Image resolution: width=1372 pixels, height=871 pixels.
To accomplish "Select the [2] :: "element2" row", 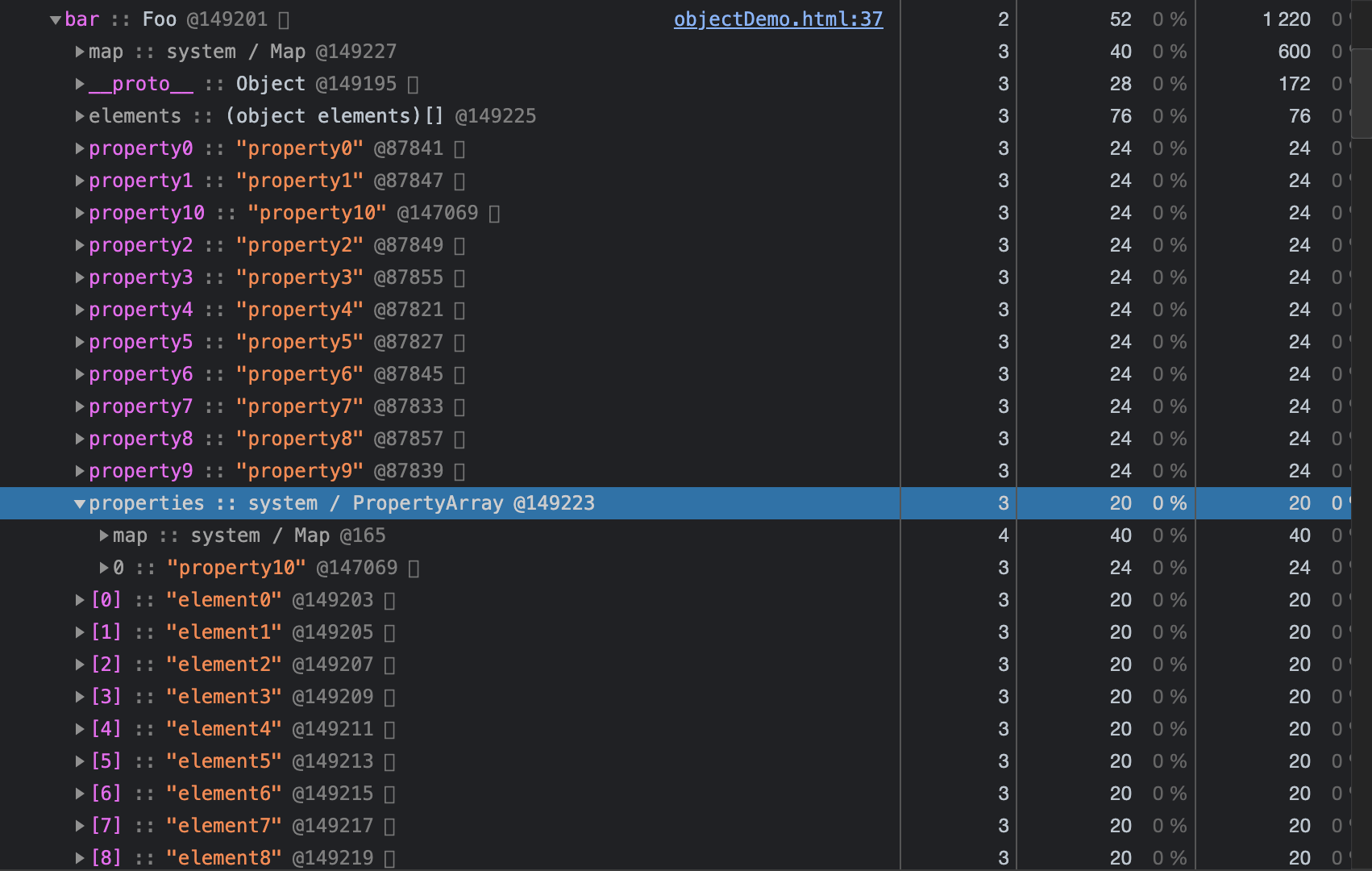I will pos(676,665).
